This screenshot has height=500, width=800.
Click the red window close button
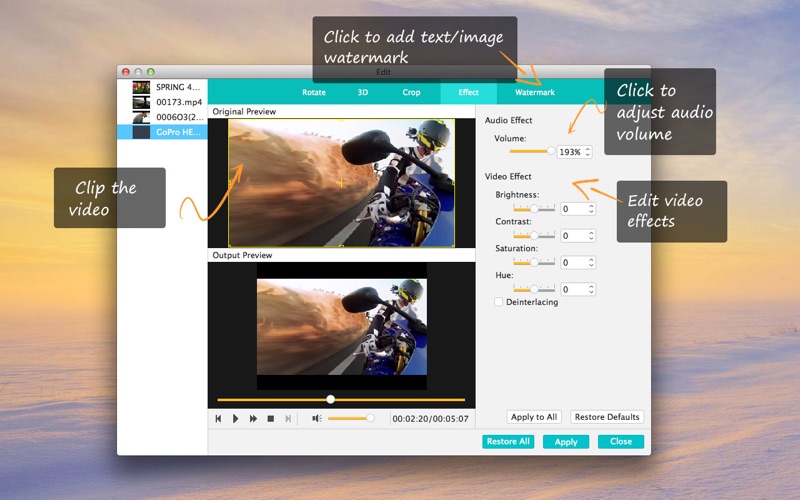(x=126, y=72)
